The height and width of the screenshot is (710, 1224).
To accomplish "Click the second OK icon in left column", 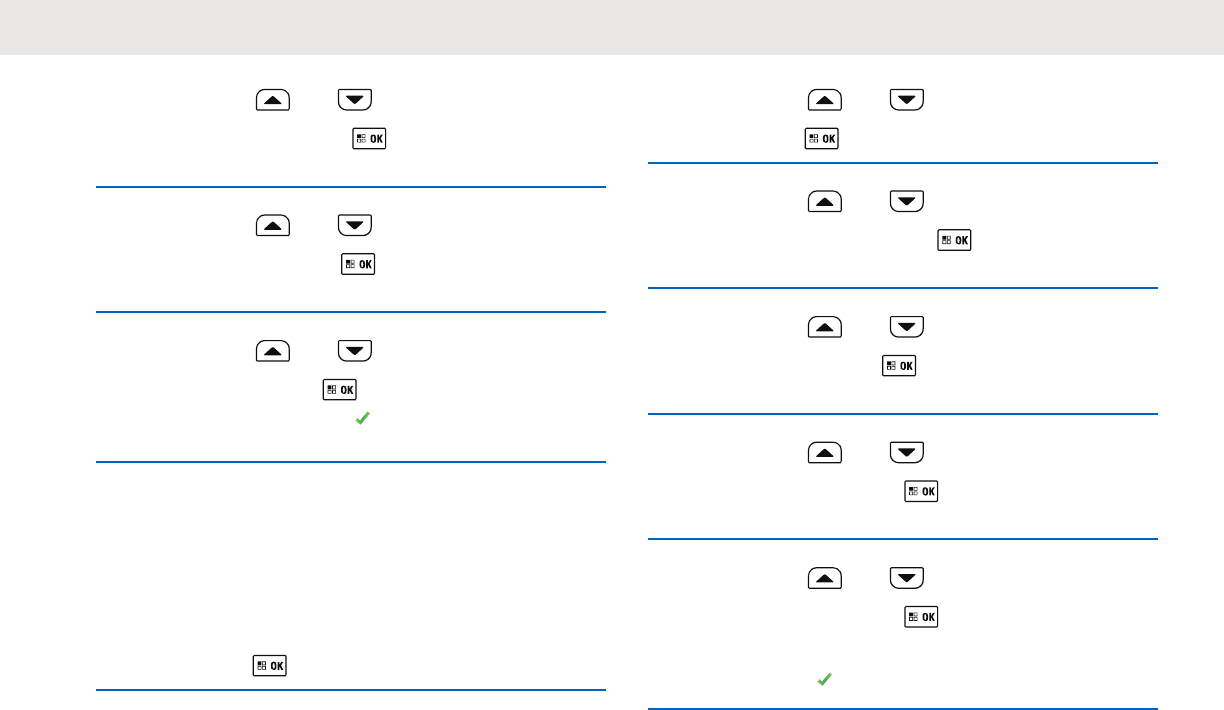I will click(x=358, y=264).
